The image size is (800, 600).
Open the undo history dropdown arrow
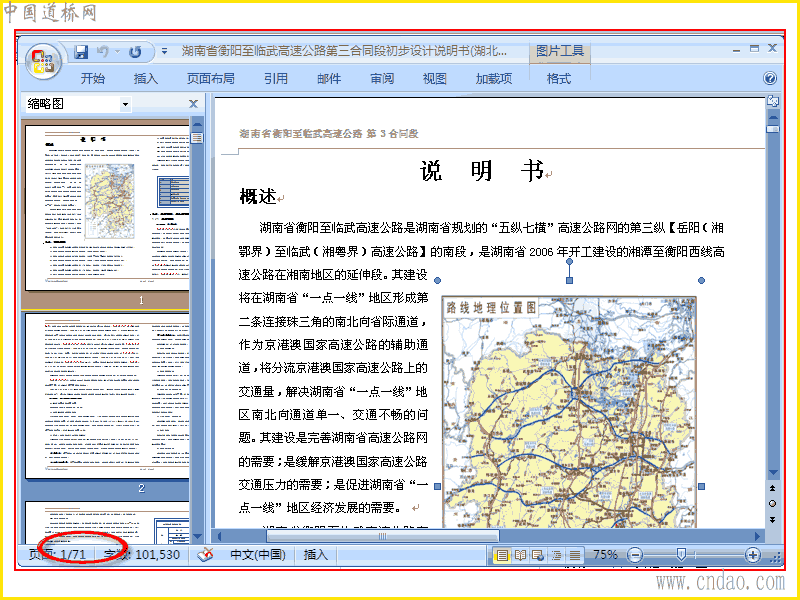(117, 52)
